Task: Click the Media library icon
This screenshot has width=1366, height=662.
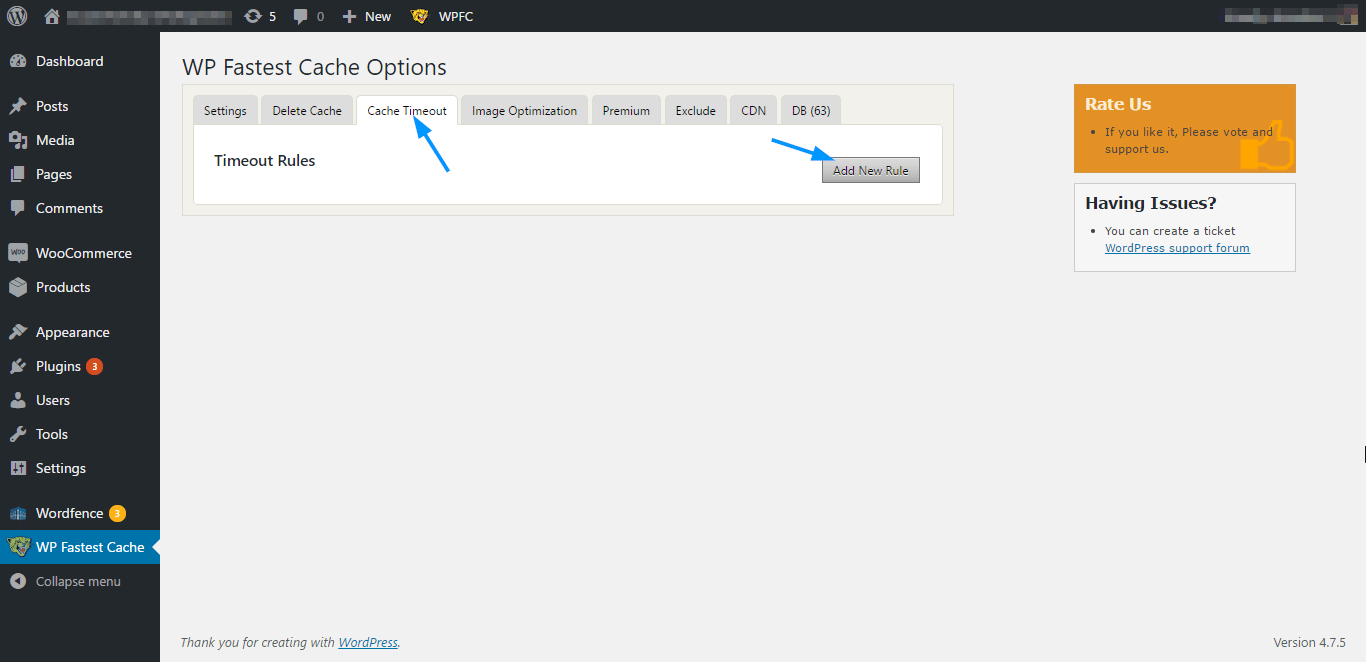Action: point(18,140)
